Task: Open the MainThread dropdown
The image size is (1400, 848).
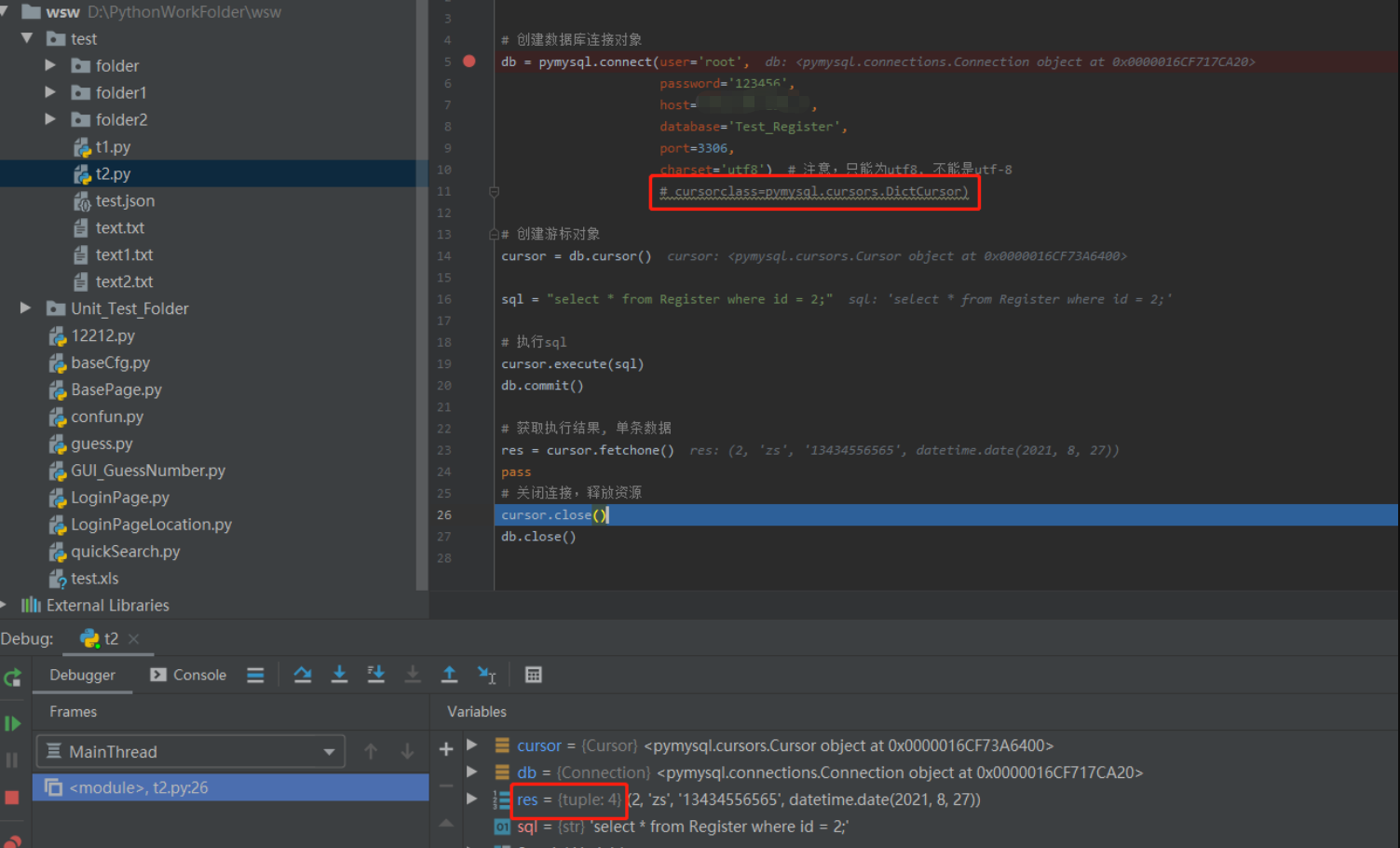Action: click(x=190, y=751)
